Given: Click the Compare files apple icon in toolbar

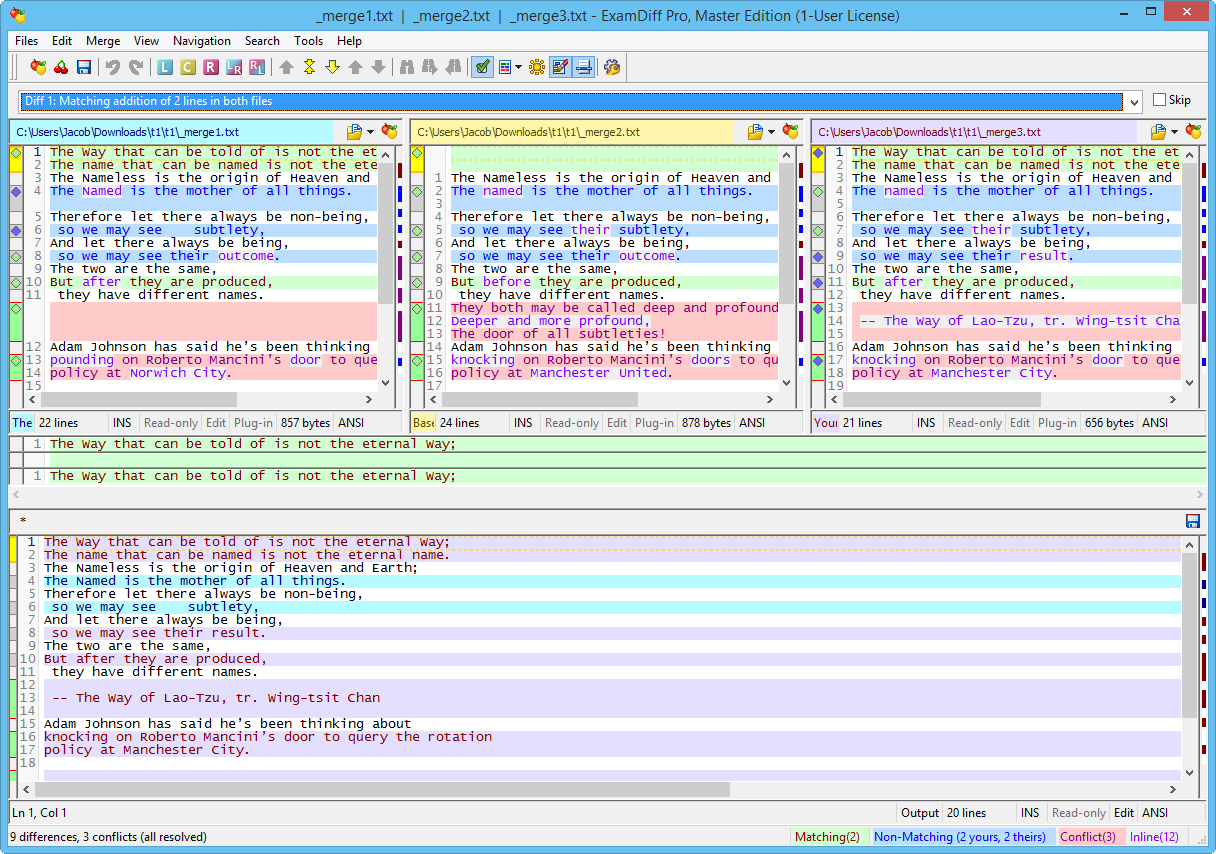Looking at the screenshot, I should point(38,67).
